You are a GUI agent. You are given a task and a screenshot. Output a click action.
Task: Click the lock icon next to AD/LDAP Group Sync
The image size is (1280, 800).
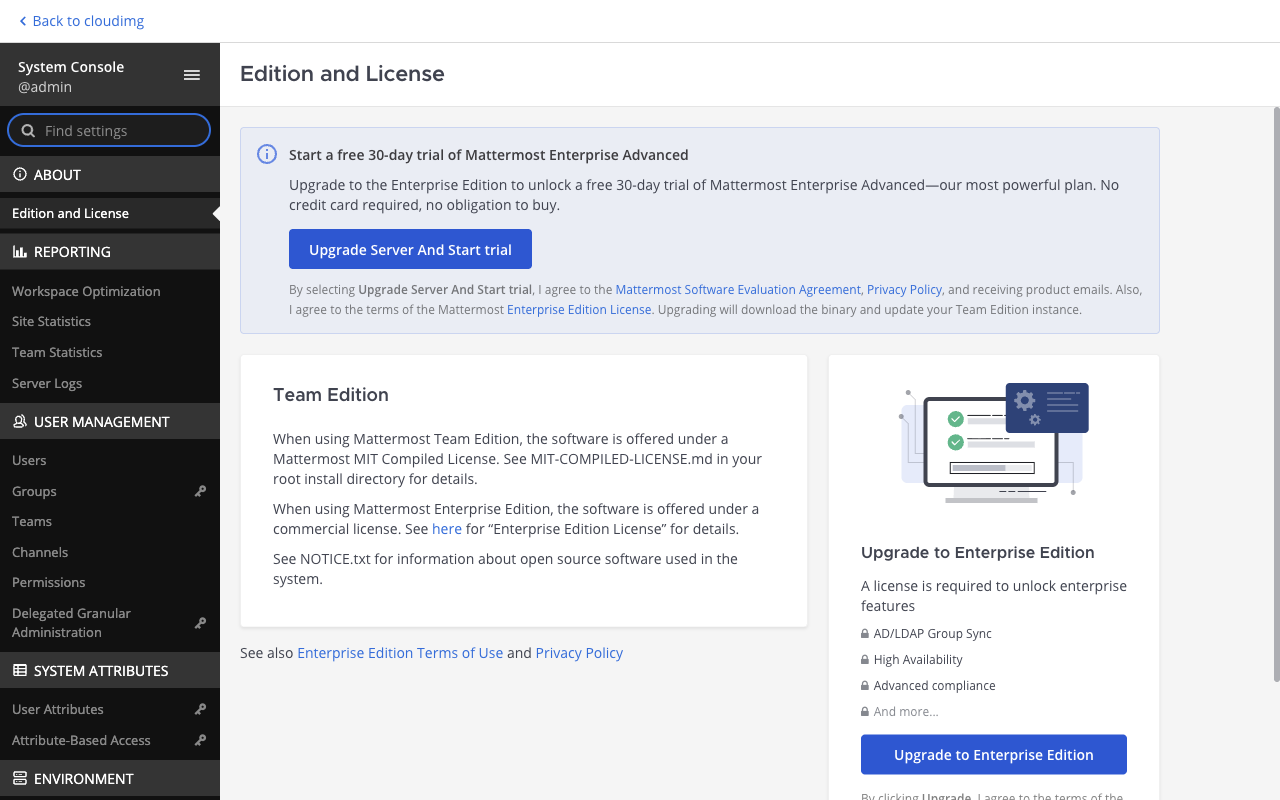point(865,634)
